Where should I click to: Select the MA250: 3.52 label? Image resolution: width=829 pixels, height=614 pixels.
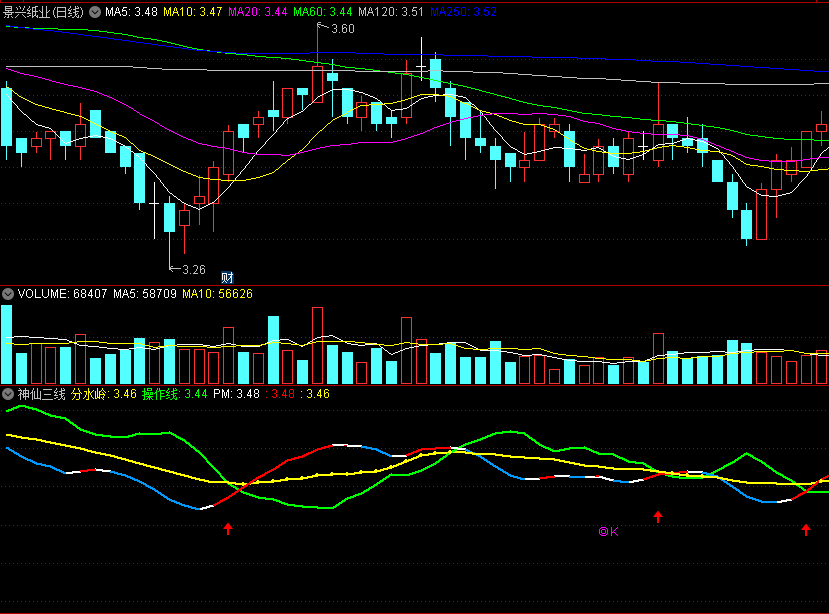pos(463,12)
